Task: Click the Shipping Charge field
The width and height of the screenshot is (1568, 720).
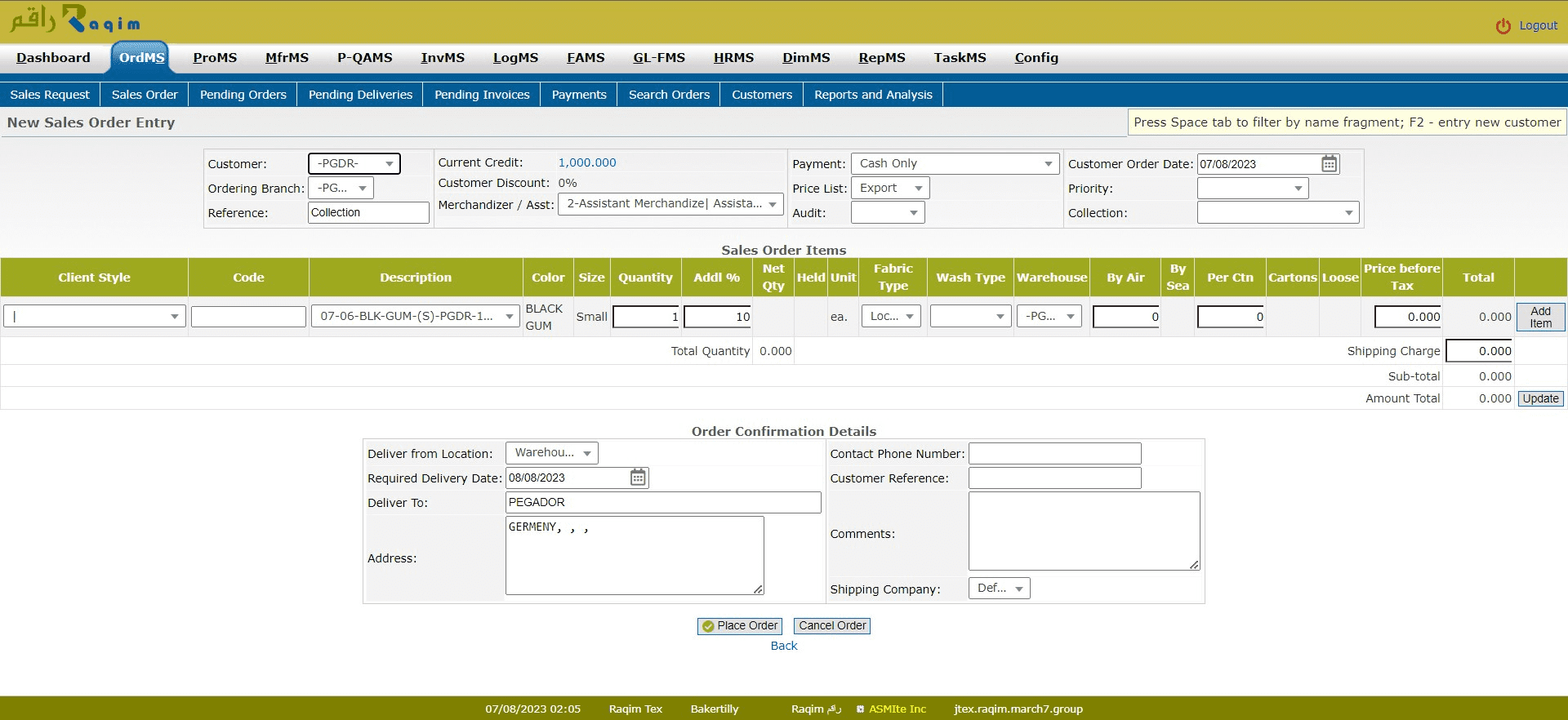Action: tap(1479, 351)
